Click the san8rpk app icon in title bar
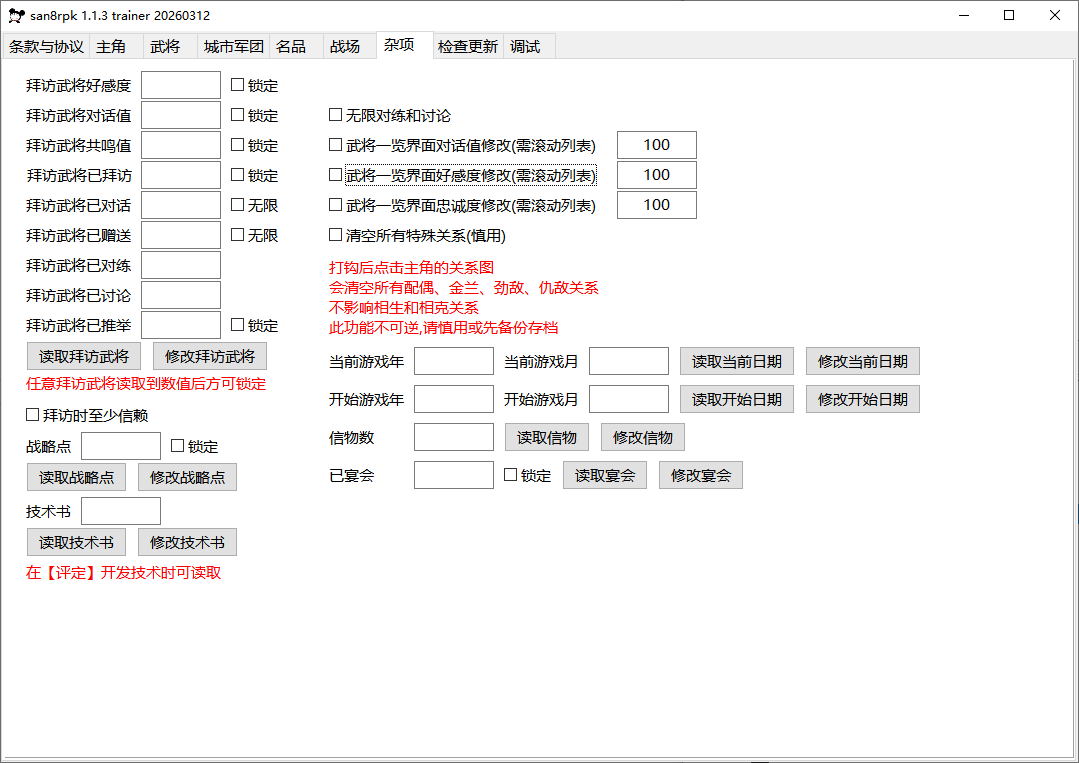Viewport: 1079px width, 763px height. (x=16, y=16)
